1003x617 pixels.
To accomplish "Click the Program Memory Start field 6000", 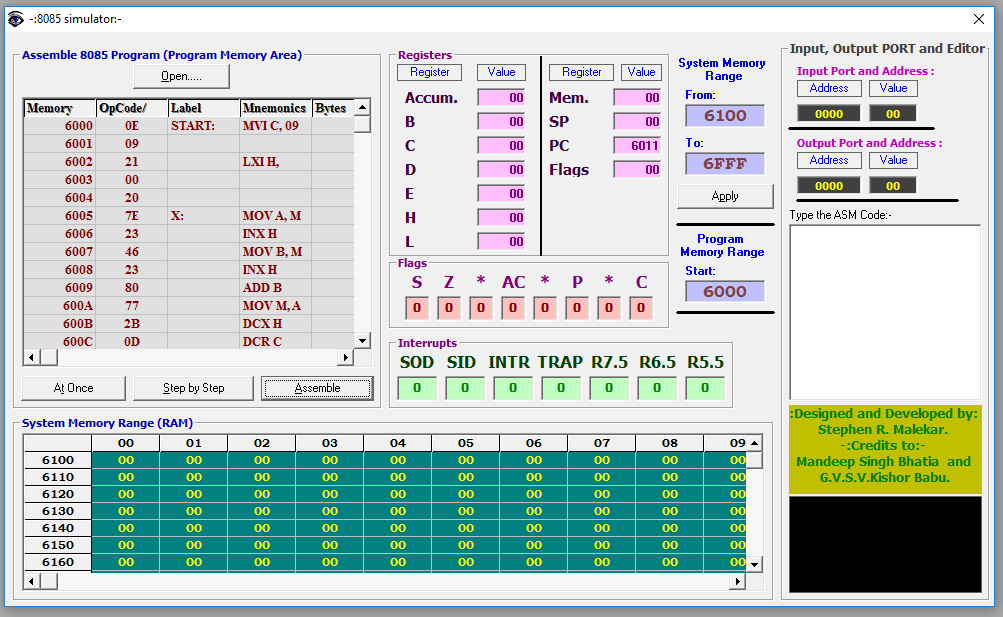I will (723, 289).
